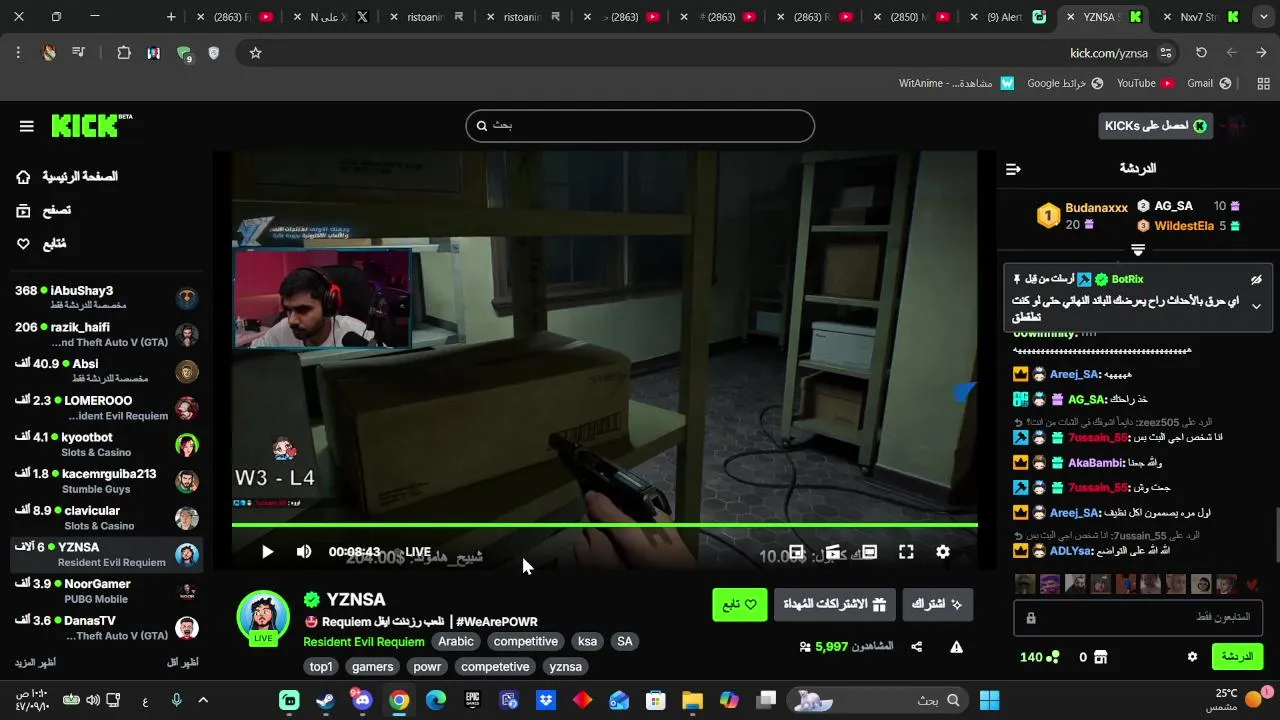Play the stream video
This screenshot has height=720, width=1280.
tap(267, 552)
